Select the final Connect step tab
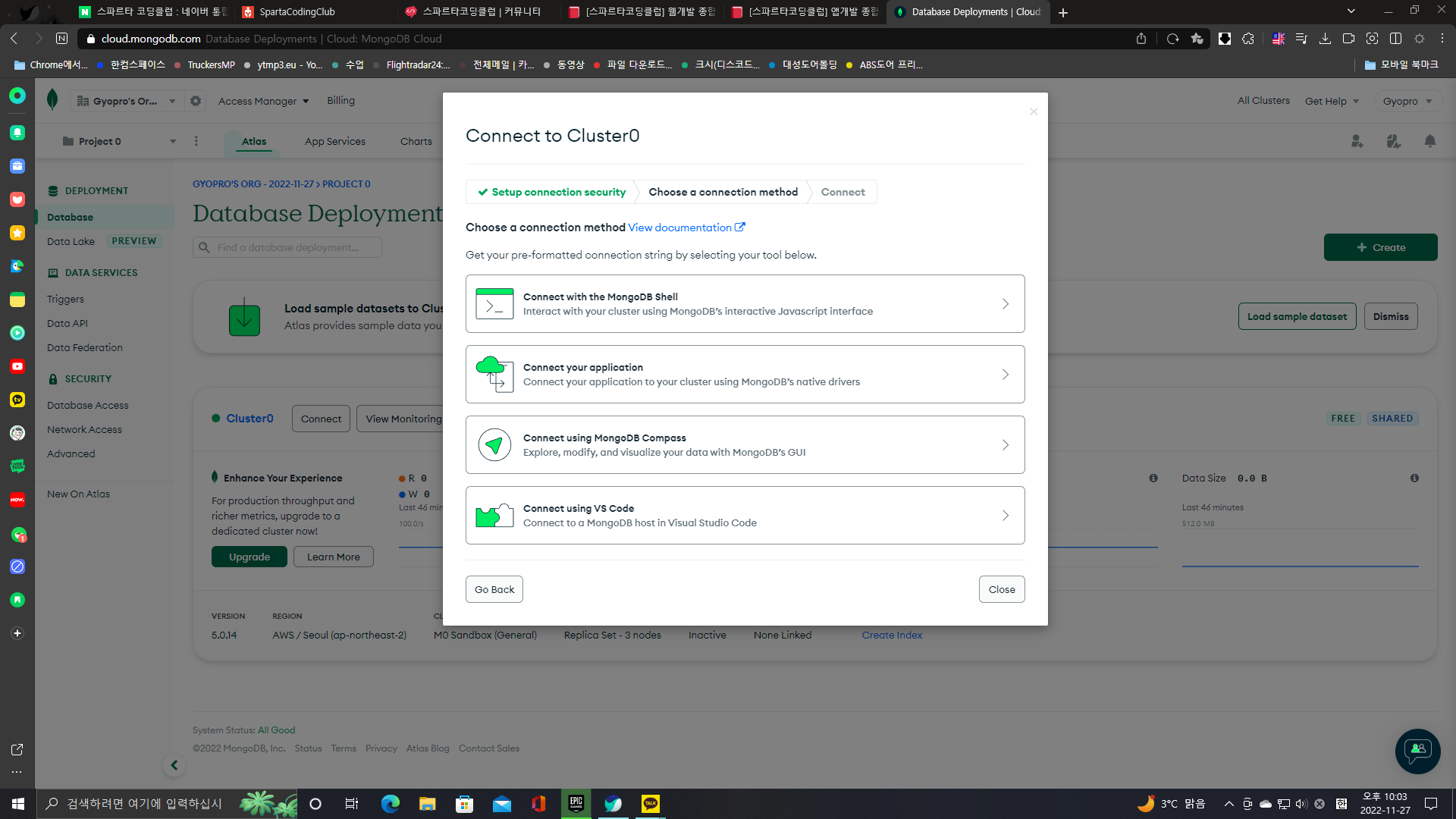Viewport: 1456px width, 819px height. [843, 192]
